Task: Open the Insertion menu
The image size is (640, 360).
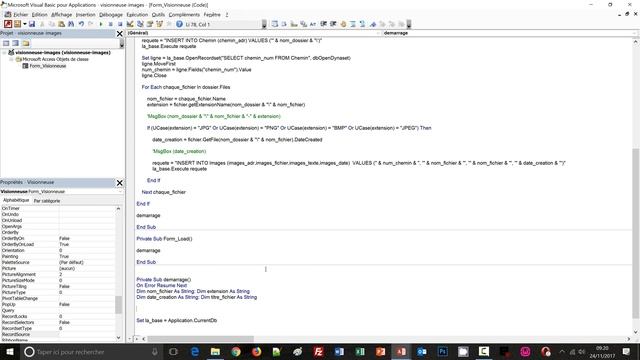Action: click(x=85, y=15)
